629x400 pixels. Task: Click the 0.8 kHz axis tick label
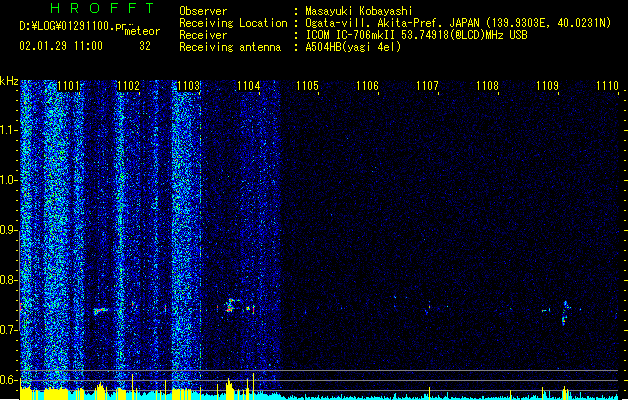[x=8, y=280]
